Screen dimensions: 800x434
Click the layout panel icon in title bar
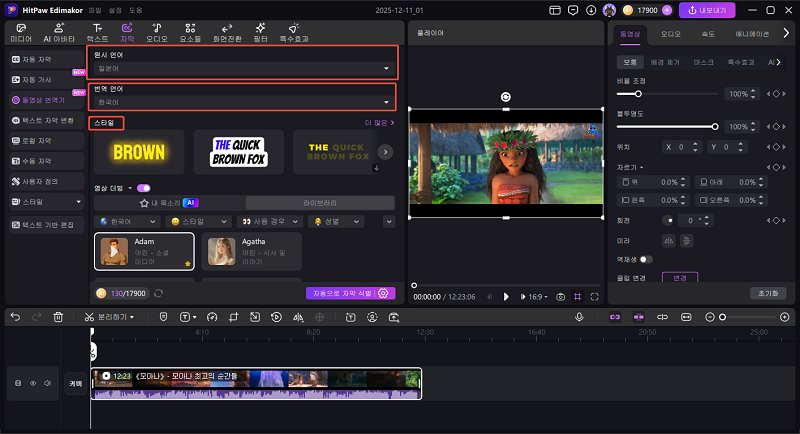[555, 10]
